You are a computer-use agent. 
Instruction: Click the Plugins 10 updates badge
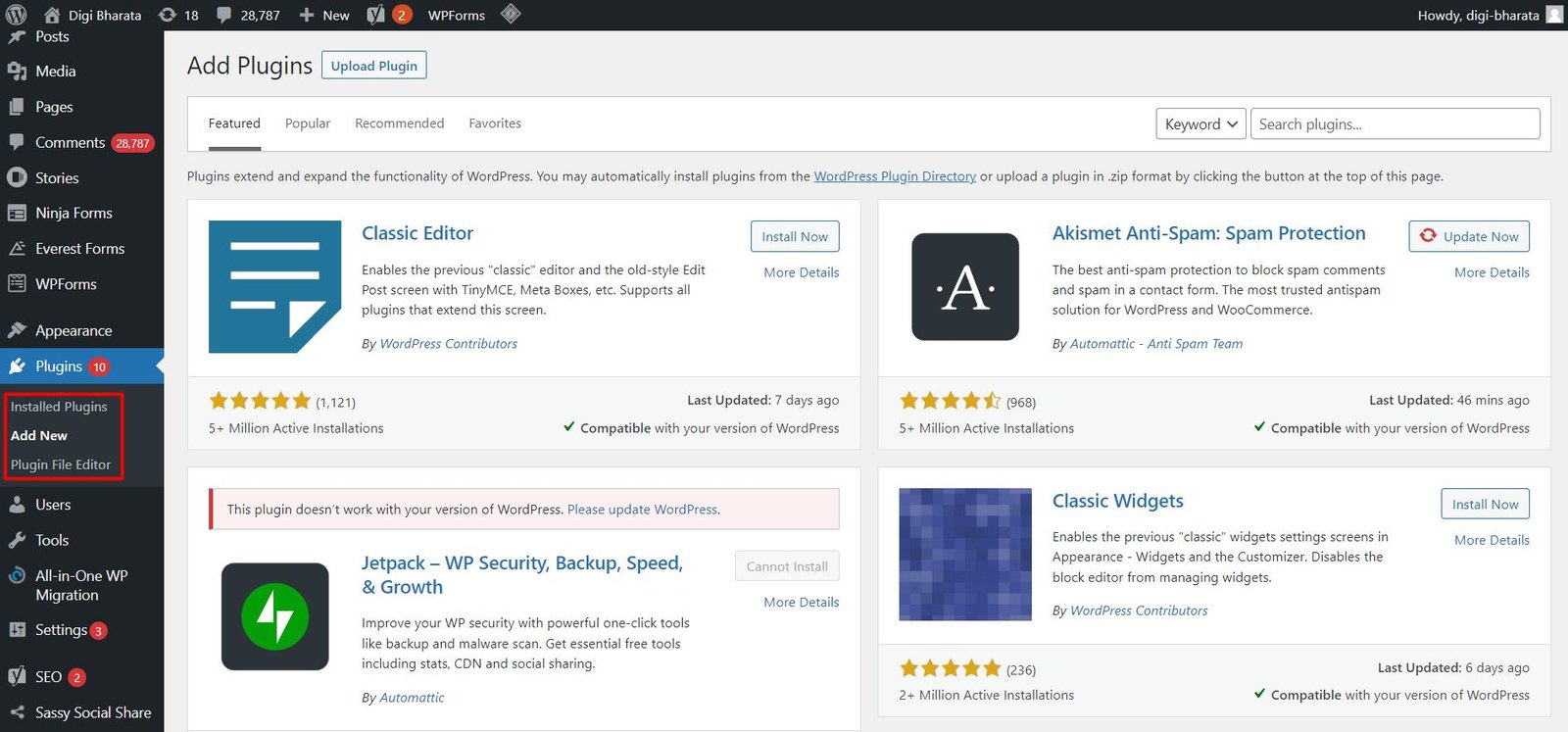(99, 367)
